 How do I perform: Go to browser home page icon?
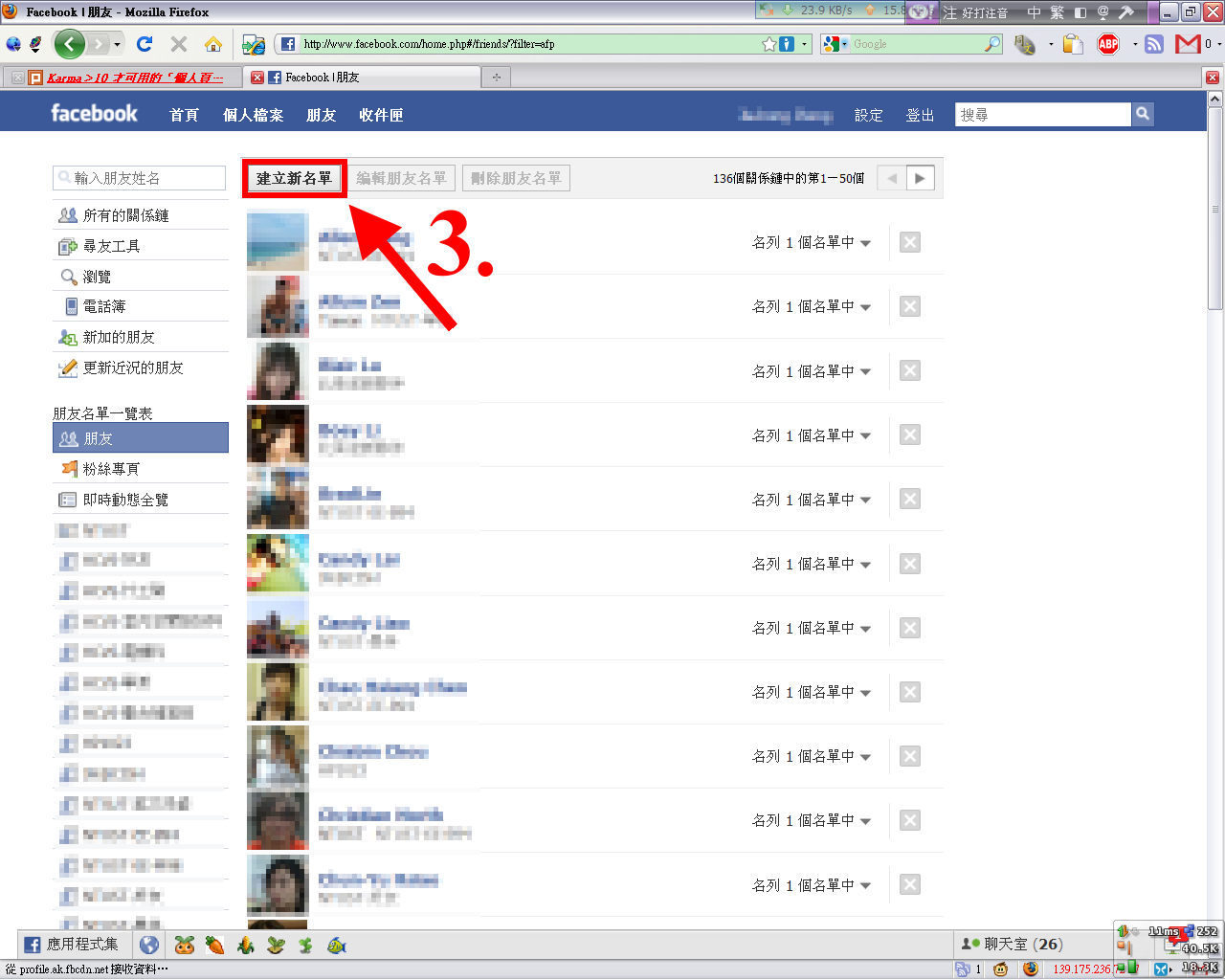point(213,44)
